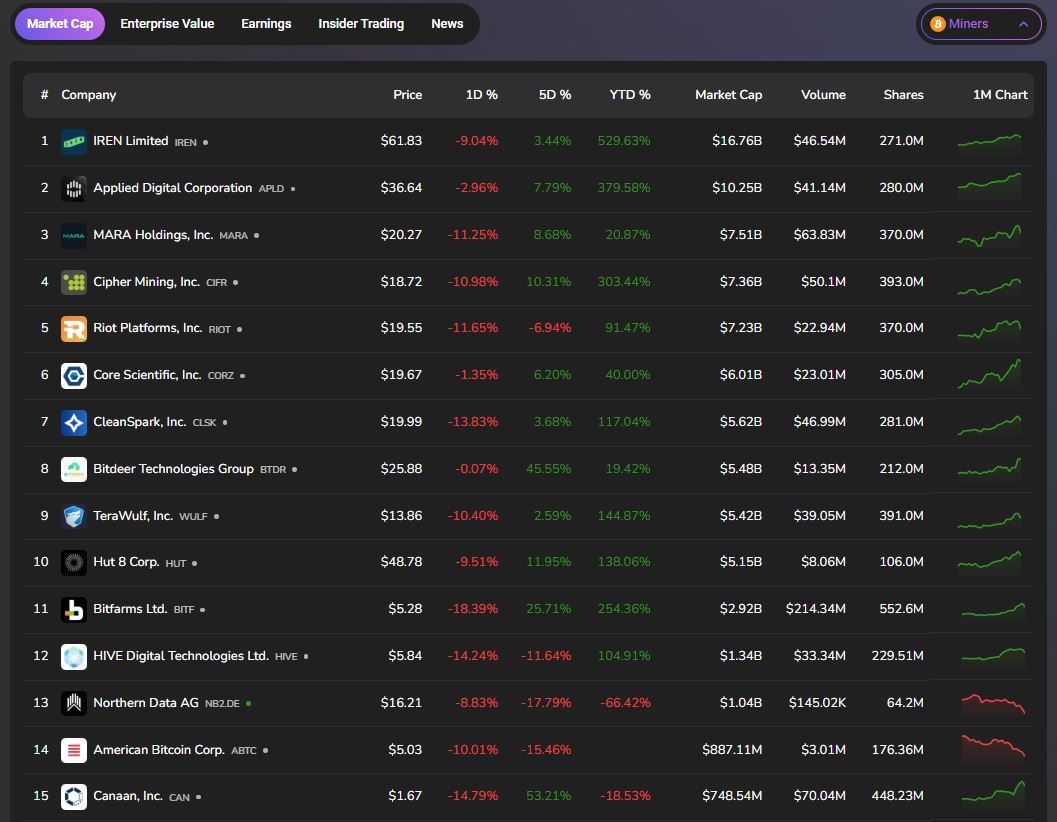
Task: Click the TeraWulf shield logo icon
Action: point(74,516)
